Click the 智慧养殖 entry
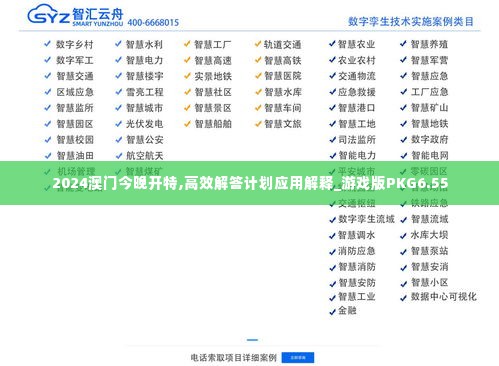 pyautogui.click(x=429, y=44)
